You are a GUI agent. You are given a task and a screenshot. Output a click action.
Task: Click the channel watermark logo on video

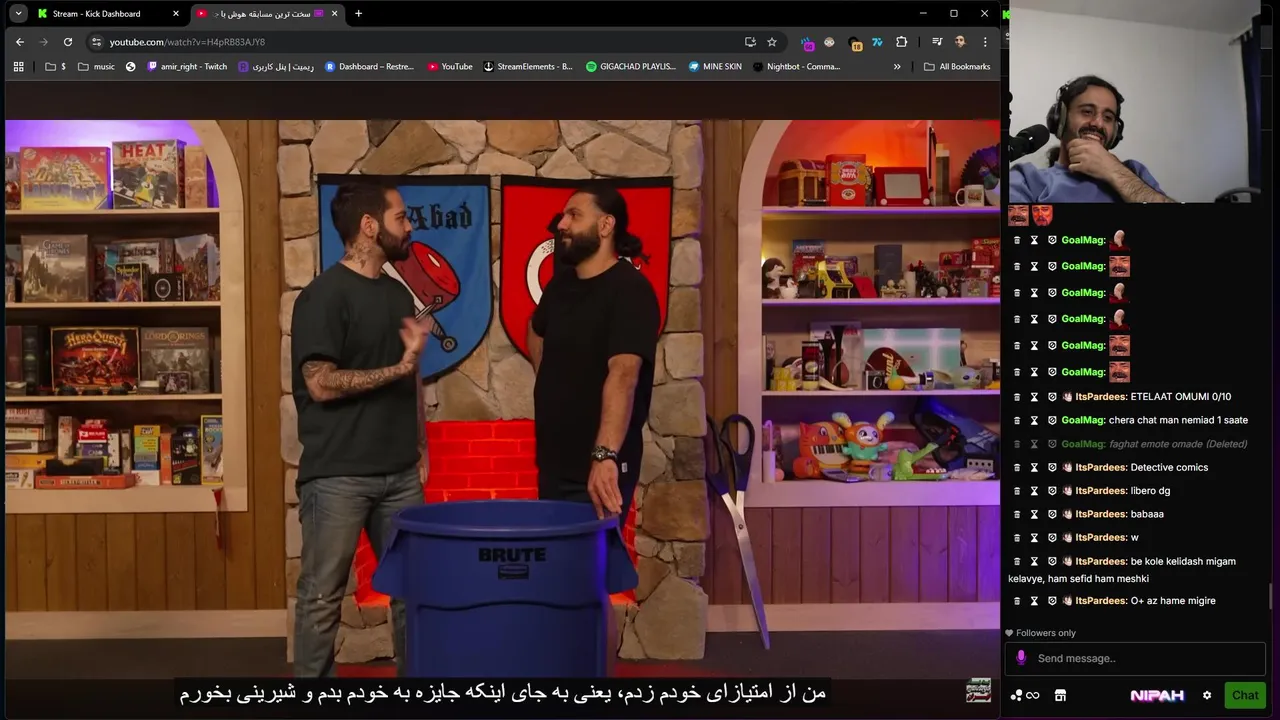click(978, 691)
